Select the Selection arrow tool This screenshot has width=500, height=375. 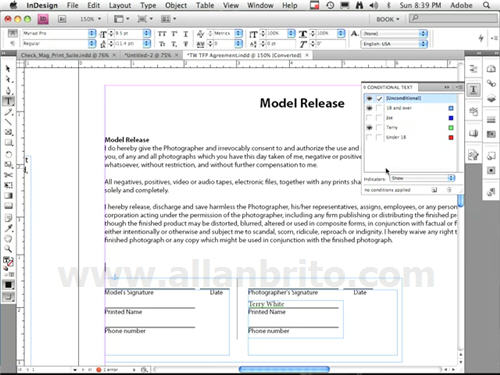pos(8,69)
